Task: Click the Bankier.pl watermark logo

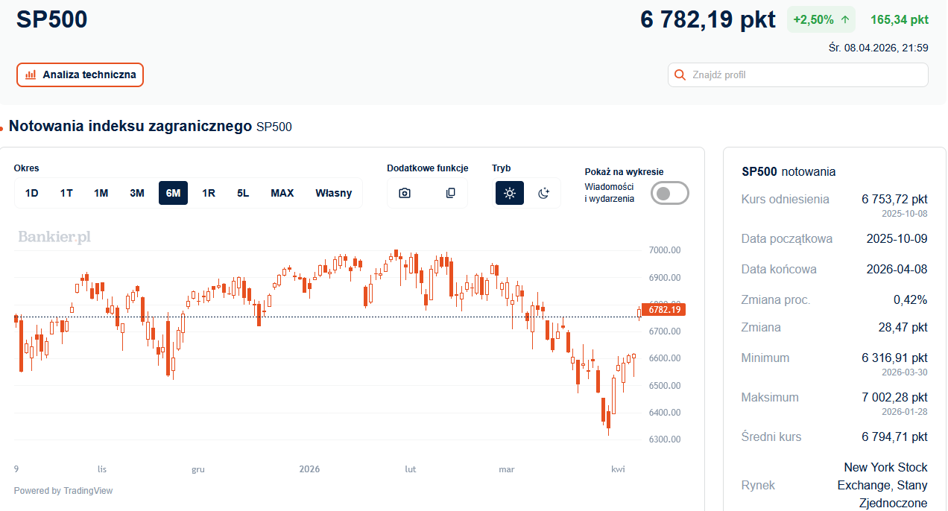Action: coord(54,236)
